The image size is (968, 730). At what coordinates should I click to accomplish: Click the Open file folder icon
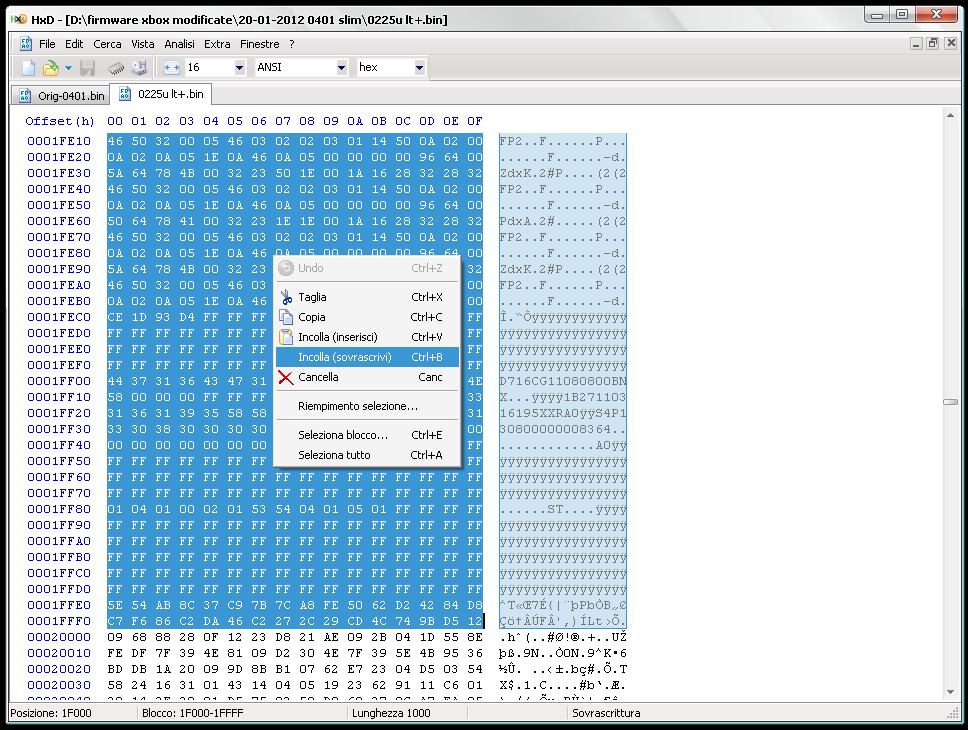[51, 67]
